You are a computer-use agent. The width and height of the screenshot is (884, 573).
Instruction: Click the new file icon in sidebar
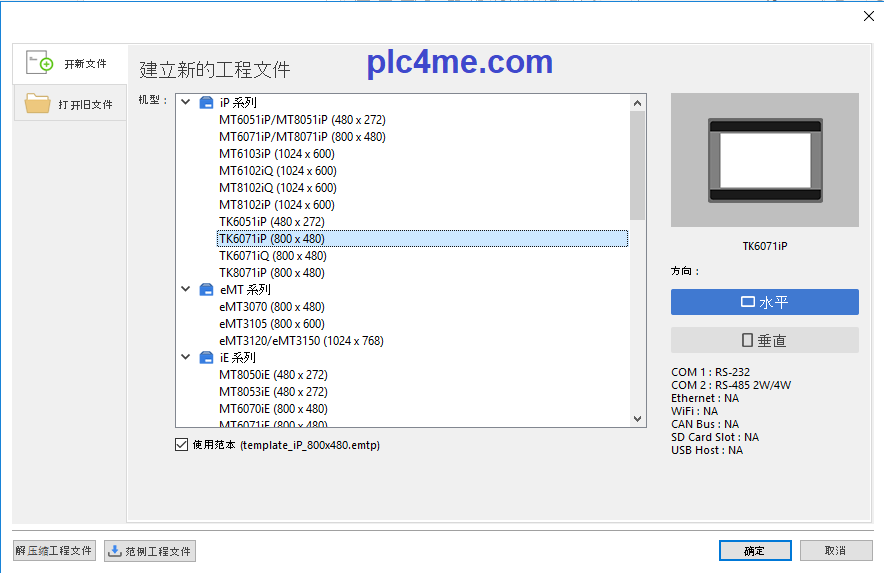[x=39, y=63]
